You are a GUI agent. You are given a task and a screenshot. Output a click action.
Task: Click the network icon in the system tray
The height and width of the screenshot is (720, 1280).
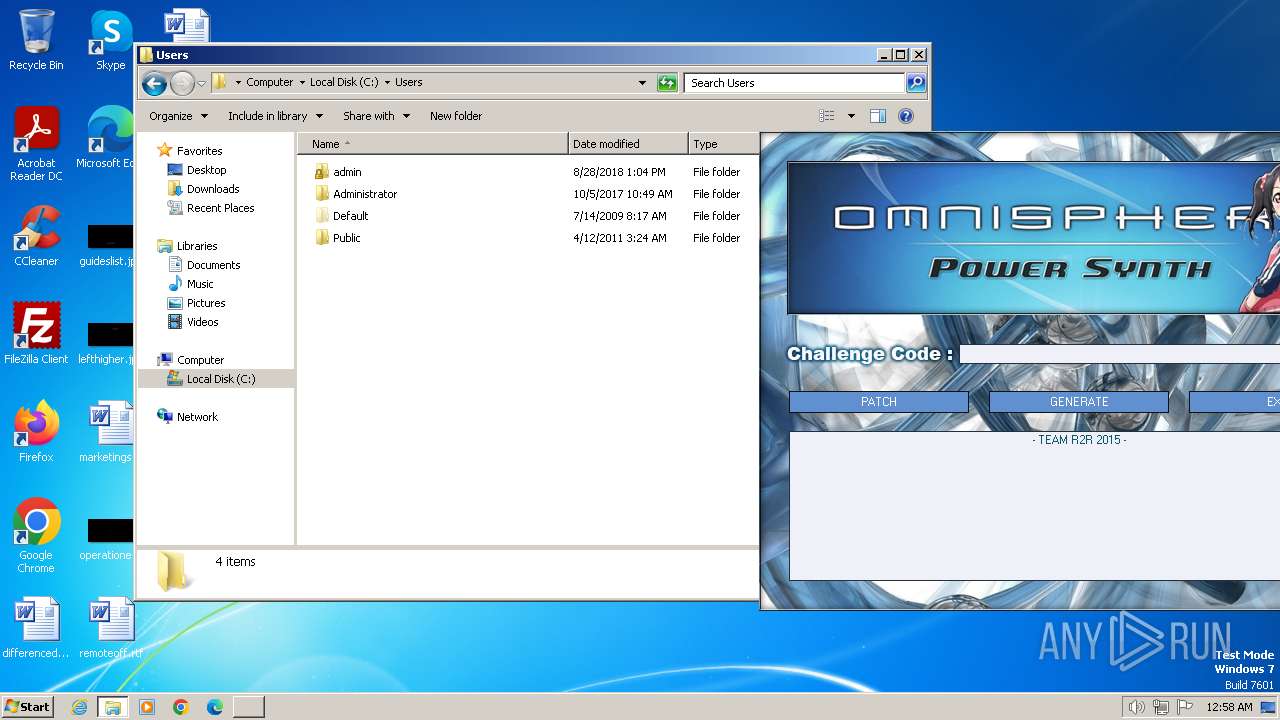pyautogui.click(x=1161, y=707)
